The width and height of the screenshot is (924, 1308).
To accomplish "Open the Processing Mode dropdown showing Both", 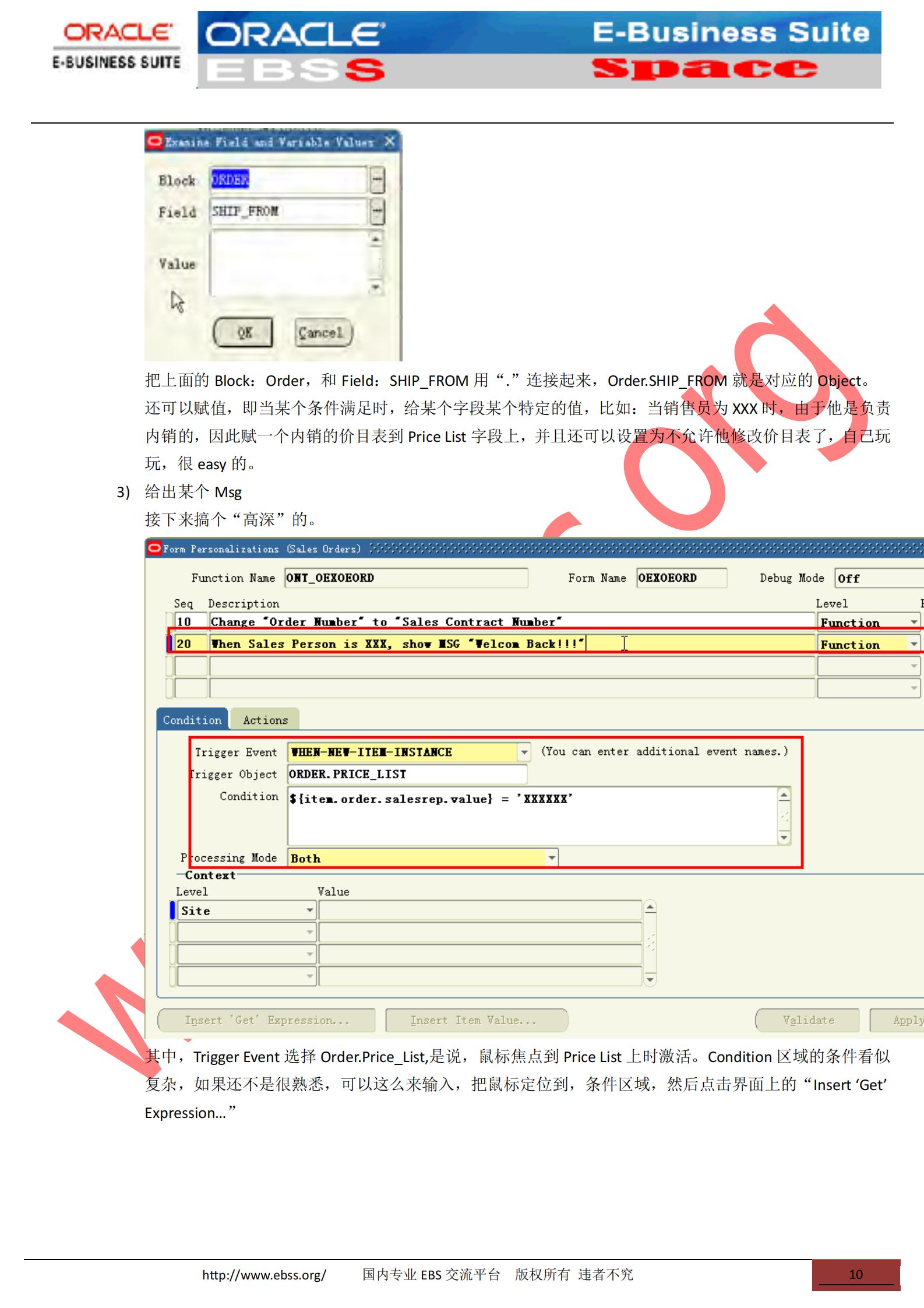I will [552, 858].
